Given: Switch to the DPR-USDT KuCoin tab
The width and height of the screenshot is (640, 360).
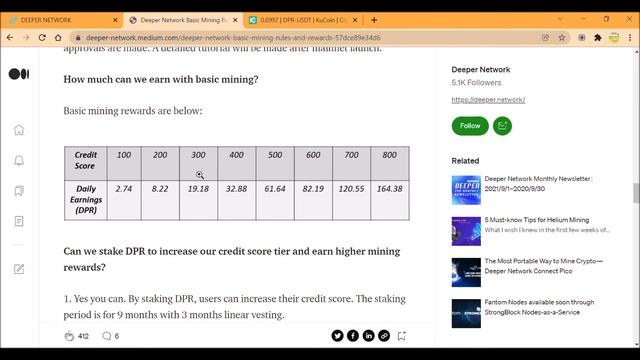Looking at the screenshot, I should (302, 20).
